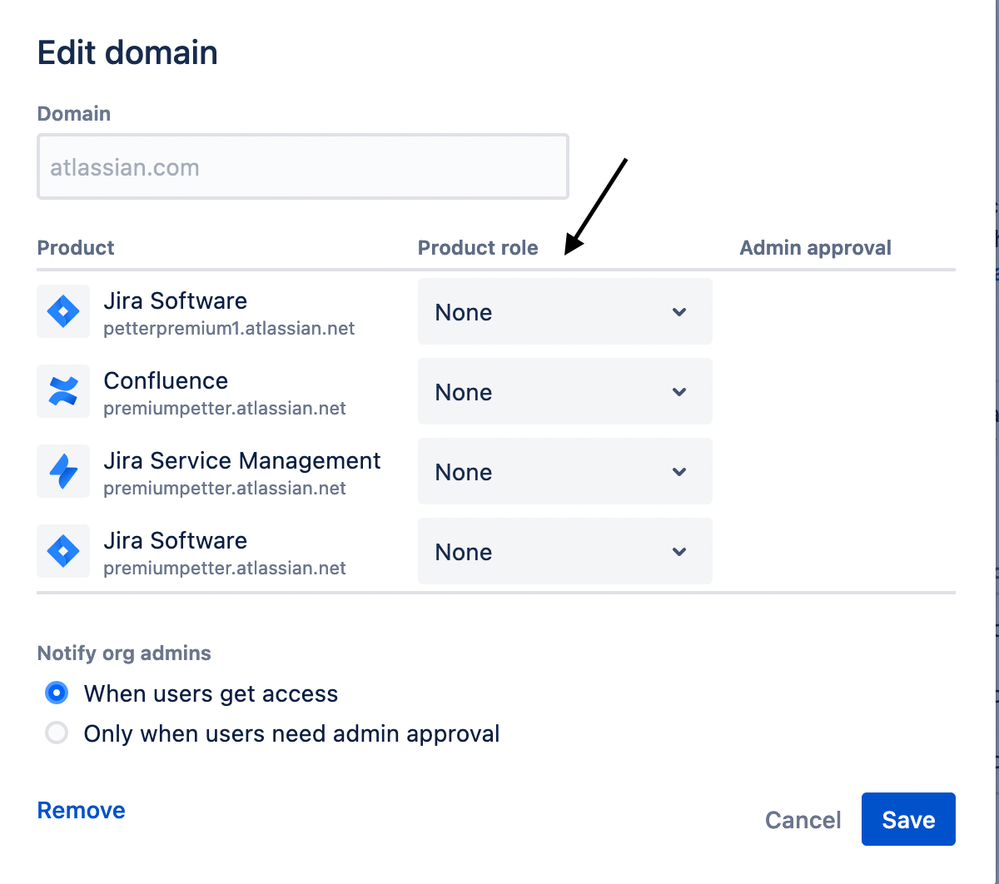The height and width of the screenshot is (884, 999).
Task: Click the 'Edit domain' heading
Action: pyautogui.click(x=127, y=52)
